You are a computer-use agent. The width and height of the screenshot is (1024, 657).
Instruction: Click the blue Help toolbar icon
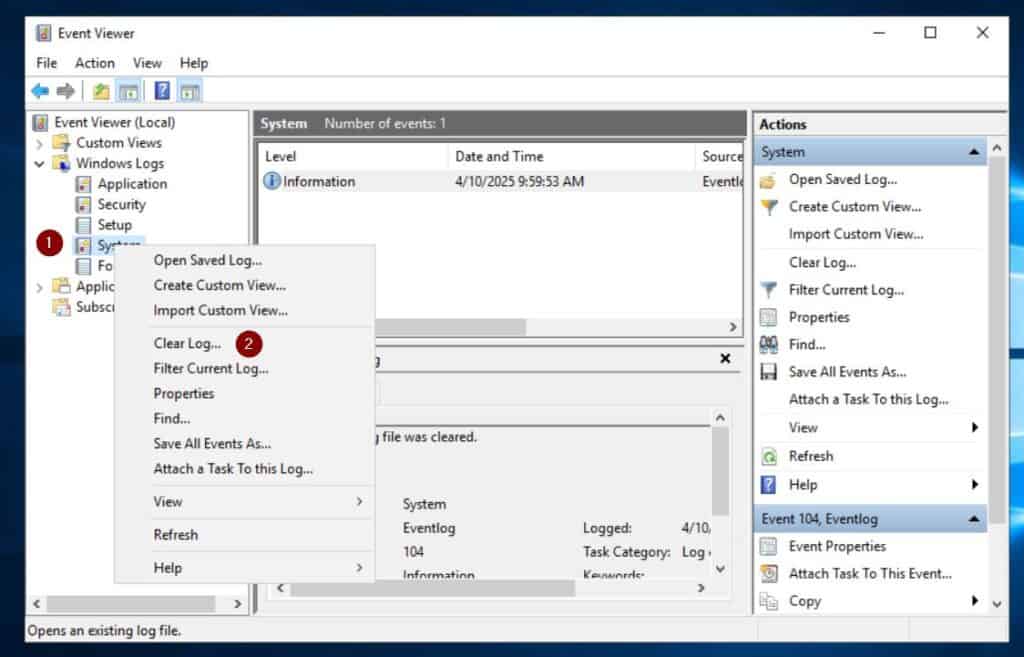click(x=162, y=91)
